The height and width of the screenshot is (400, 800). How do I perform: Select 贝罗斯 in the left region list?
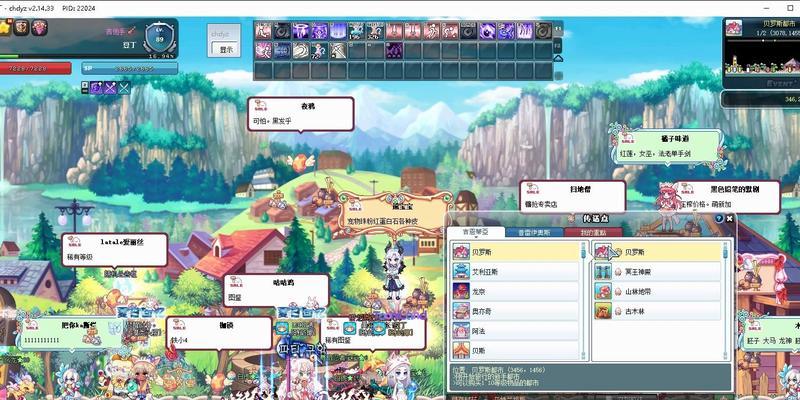(x=515, y=252)
